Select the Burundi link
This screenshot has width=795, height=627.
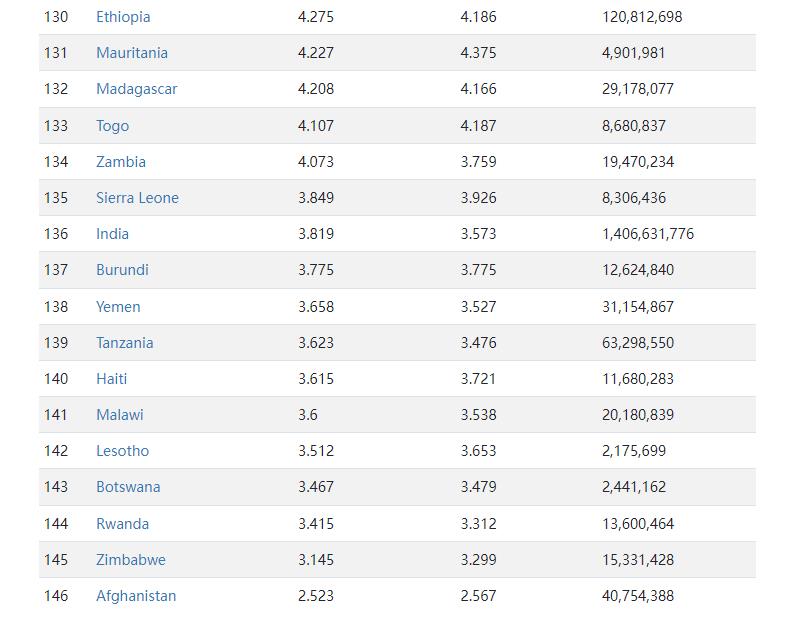(x=122, y=270)
